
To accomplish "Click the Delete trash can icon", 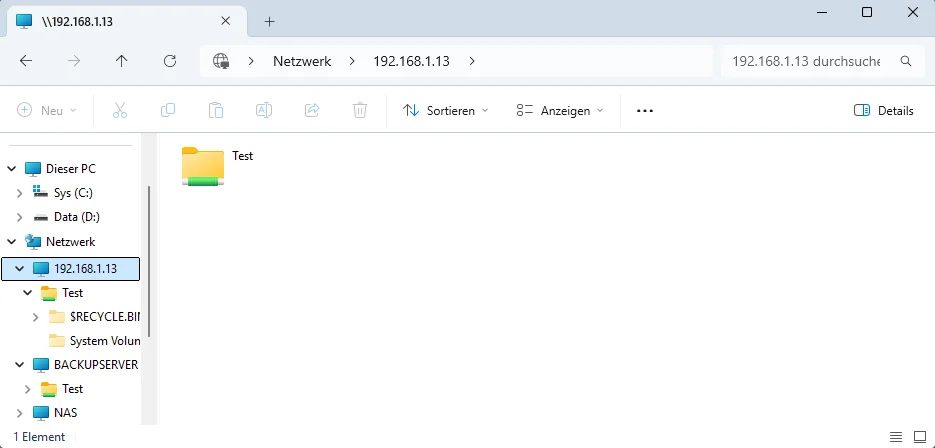I will pos(360,110).
